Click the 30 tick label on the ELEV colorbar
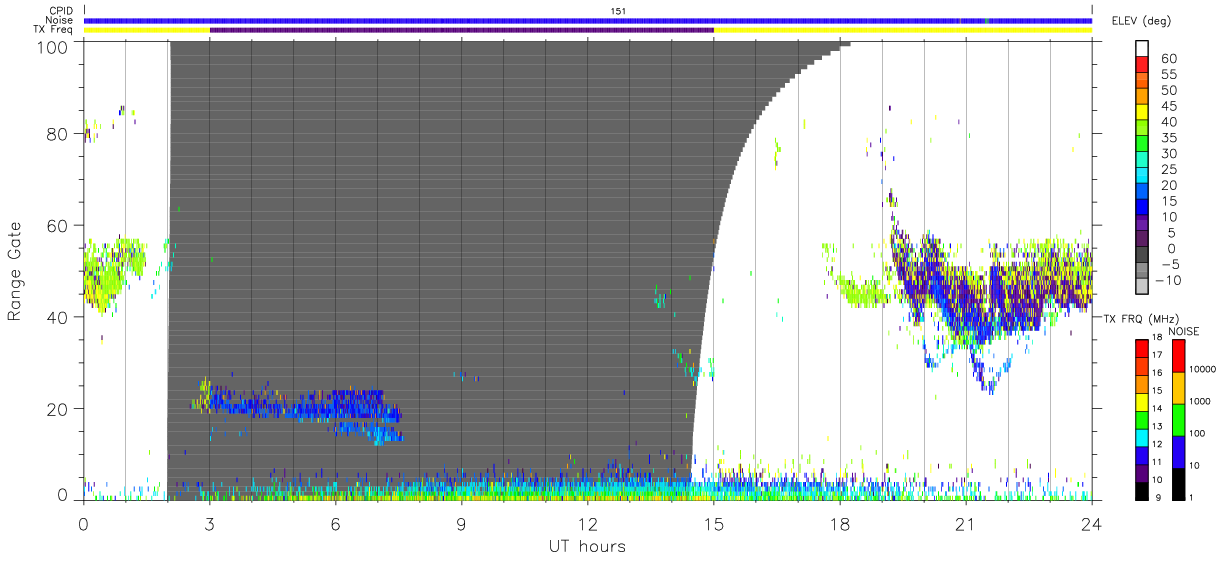1228x567 pixels. click(1167, 153)
